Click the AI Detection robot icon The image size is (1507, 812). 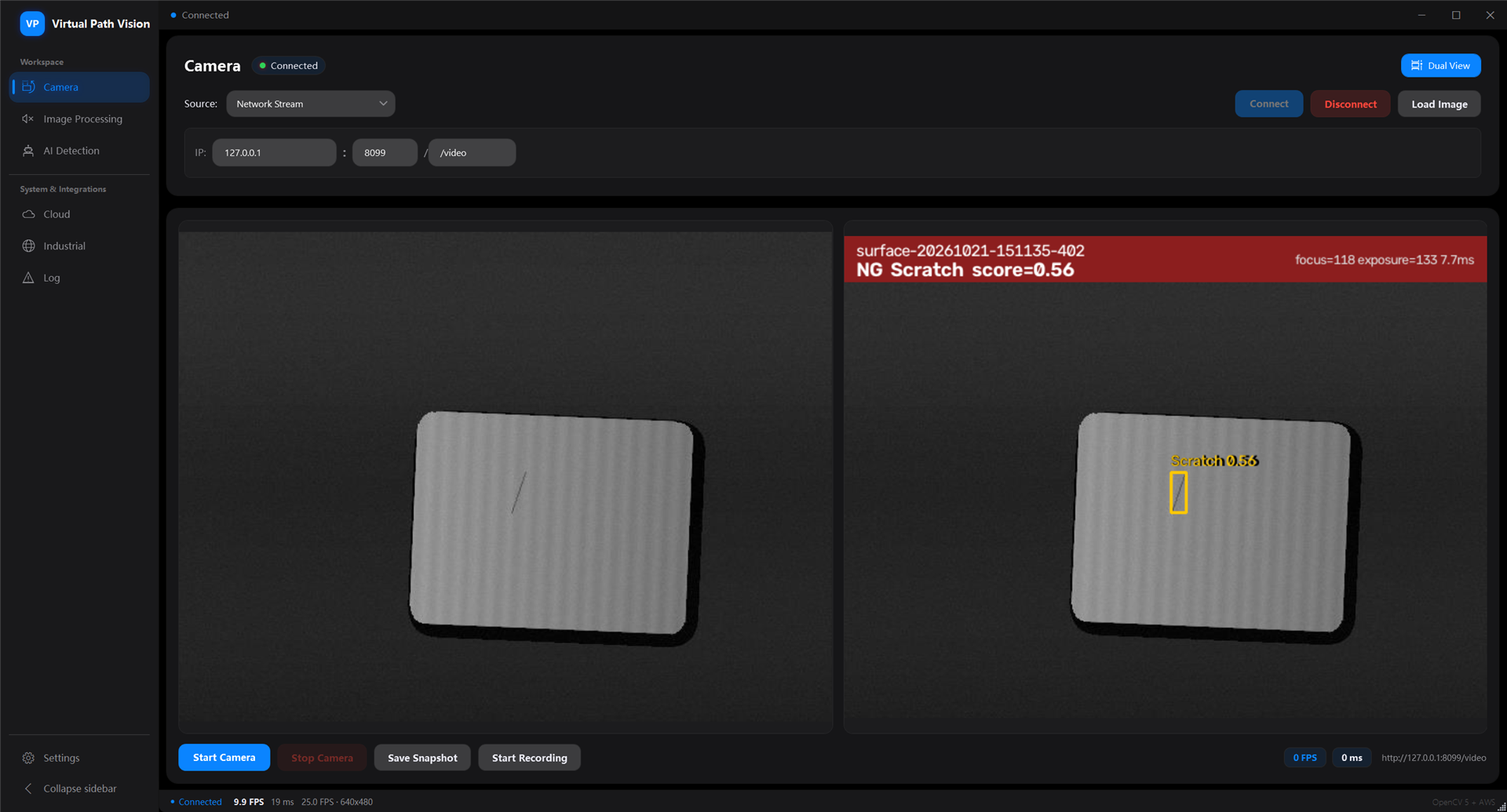click(x=28, y=151)
